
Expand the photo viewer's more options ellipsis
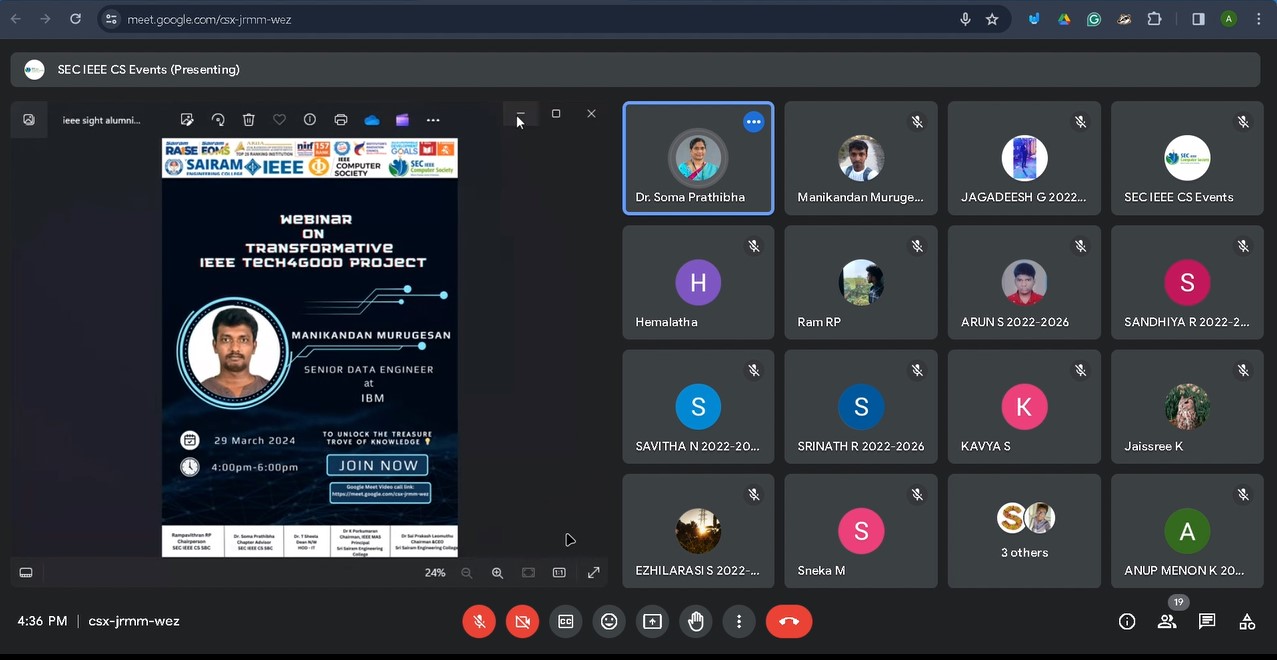(433, 120)
